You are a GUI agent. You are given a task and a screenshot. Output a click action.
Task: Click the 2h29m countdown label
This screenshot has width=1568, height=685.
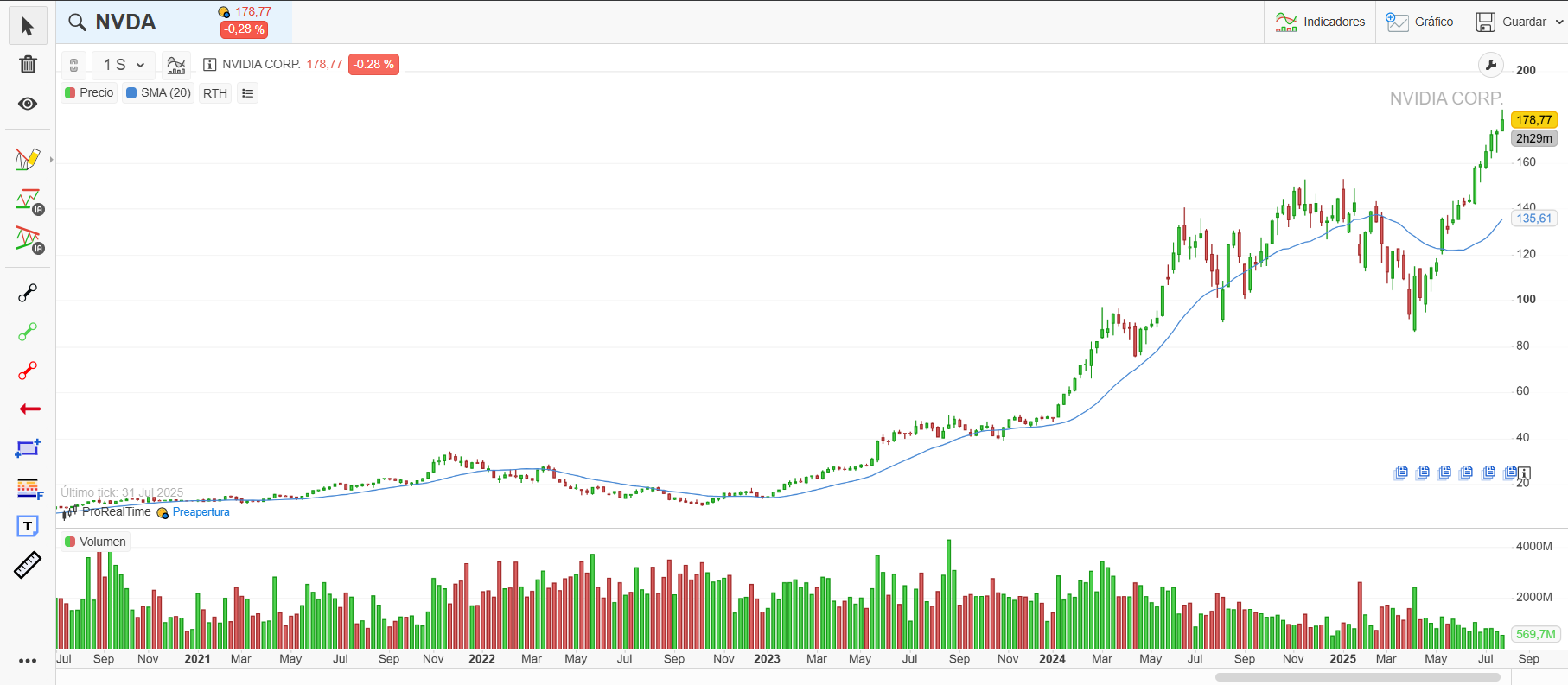coord(1534,138)
